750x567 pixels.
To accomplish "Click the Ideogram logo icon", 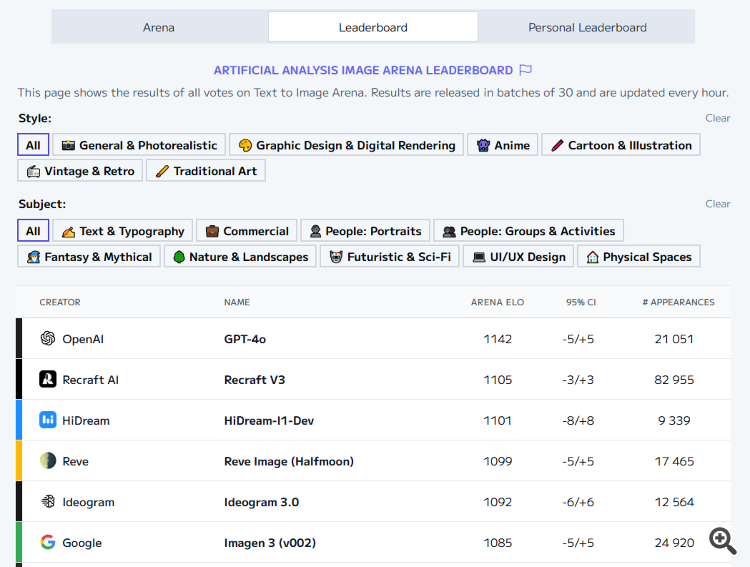I will pos(48,501).
